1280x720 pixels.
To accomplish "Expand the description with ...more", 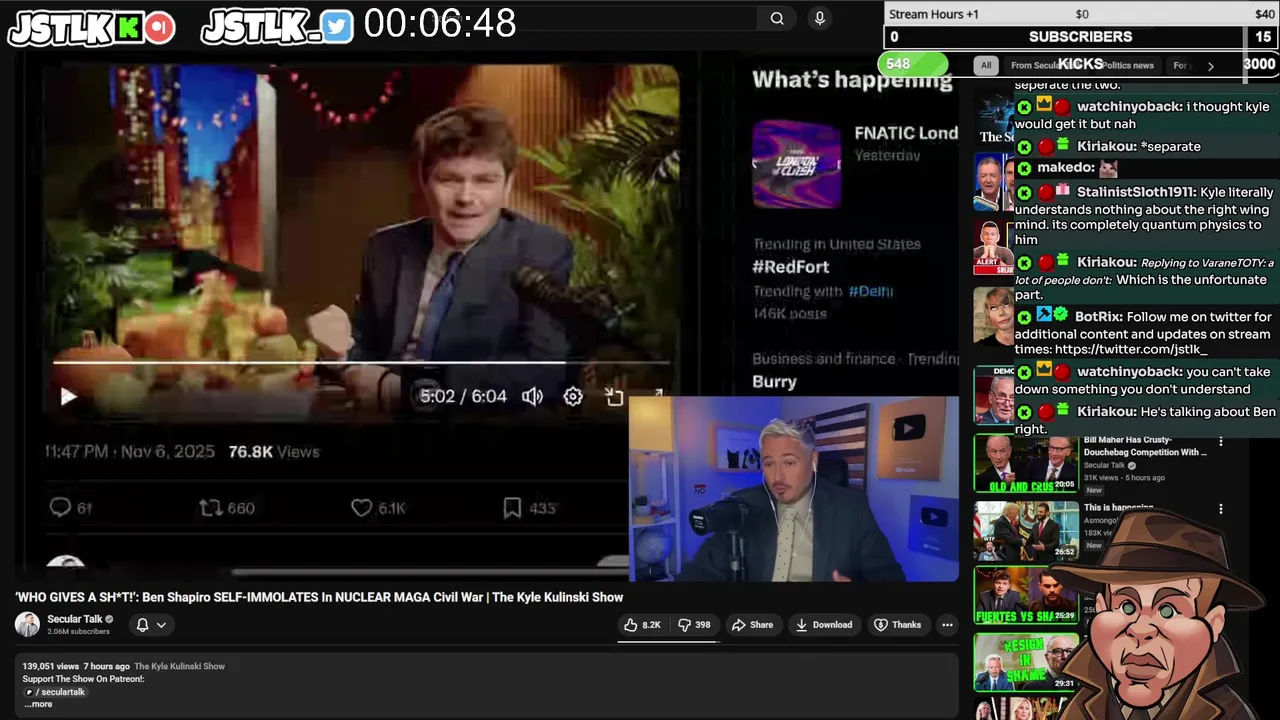I will [38, 704].
